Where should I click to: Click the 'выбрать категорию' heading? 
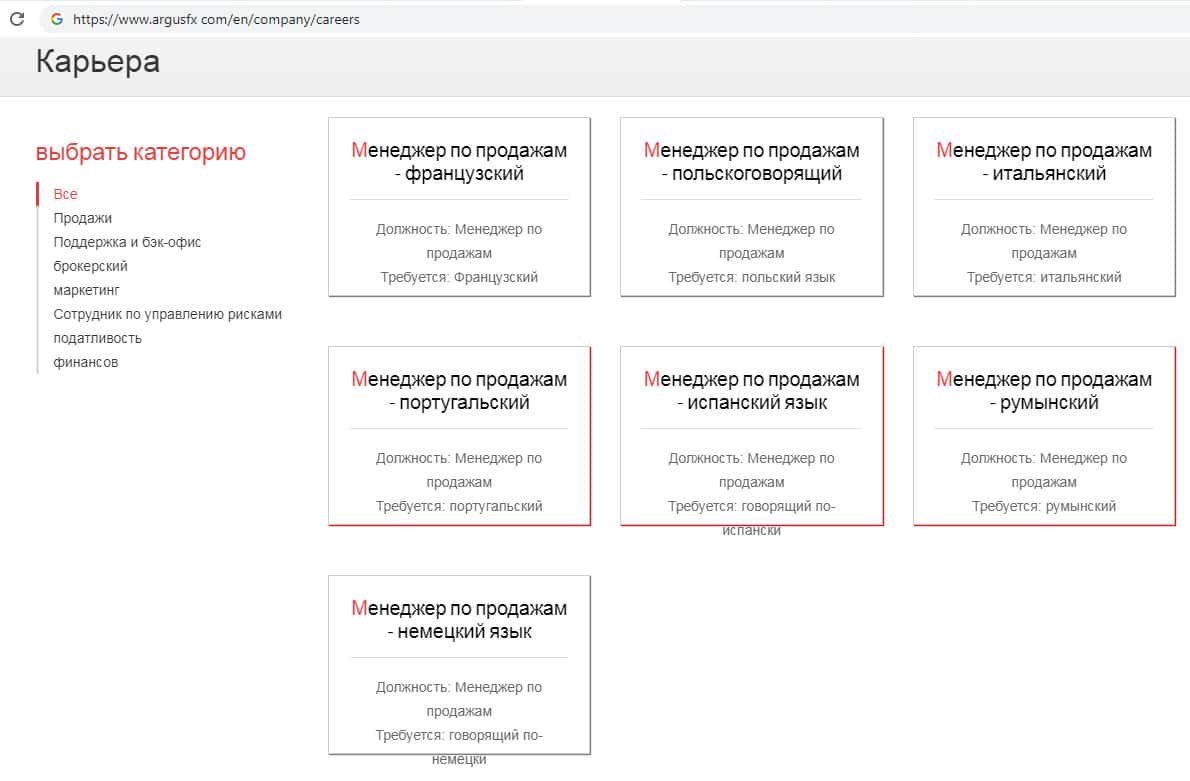click(140, 152)
